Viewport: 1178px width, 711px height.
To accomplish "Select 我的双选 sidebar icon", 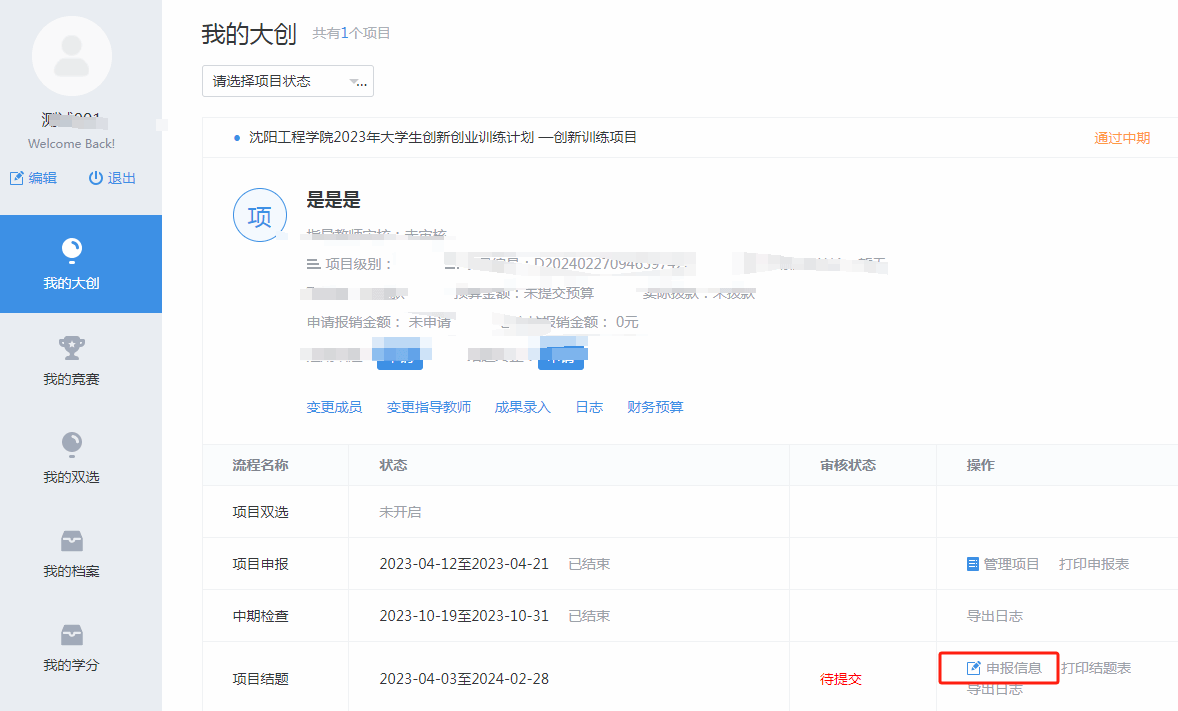I will tap(71, 444).
